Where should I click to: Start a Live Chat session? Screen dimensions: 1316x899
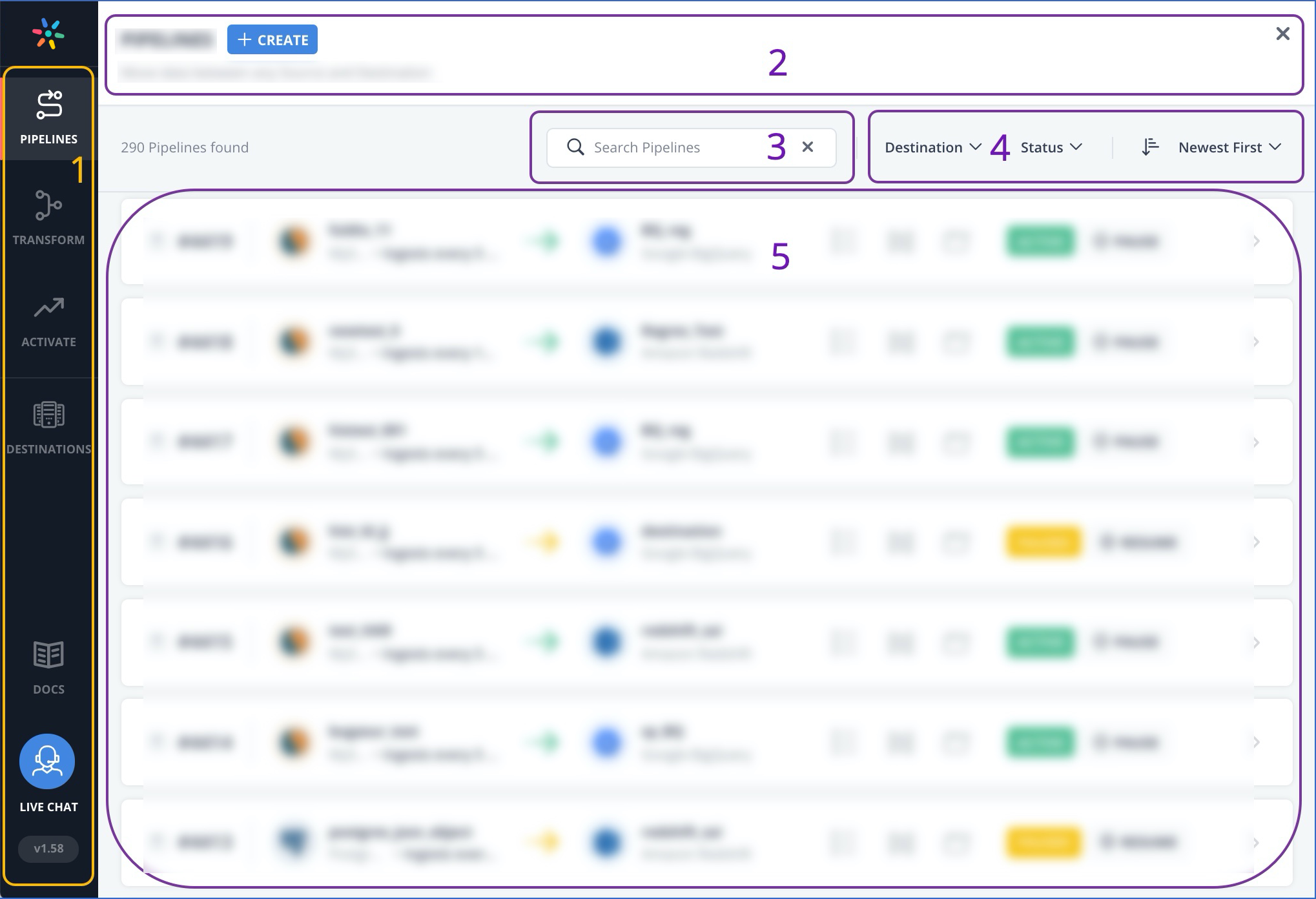(47, 762)
